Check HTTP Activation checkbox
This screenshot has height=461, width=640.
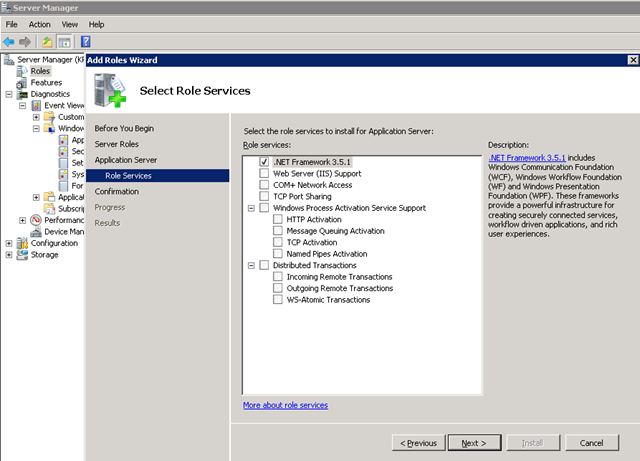278,219
